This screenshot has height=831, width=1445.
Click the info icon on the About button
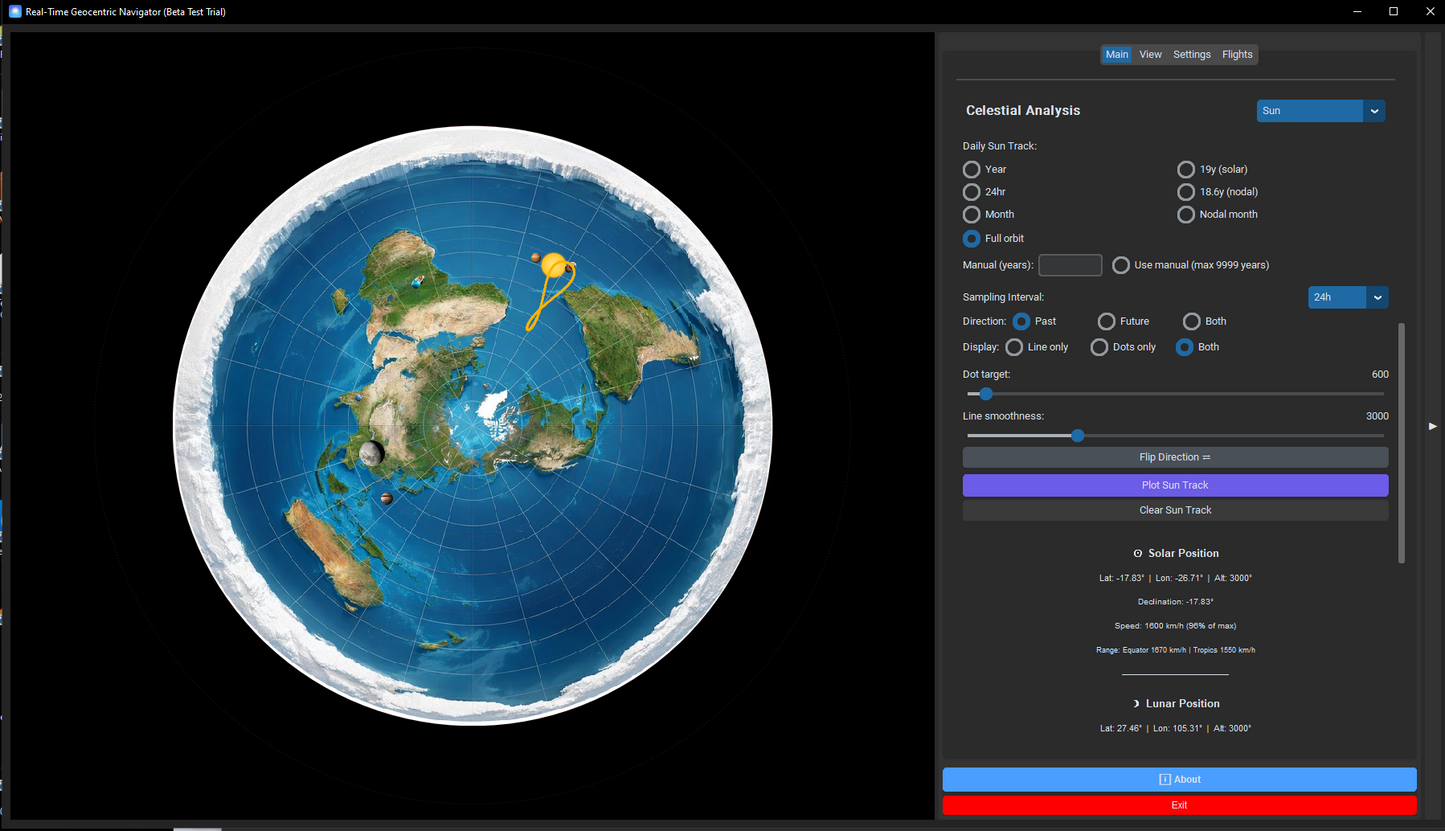pos(1164,779)
